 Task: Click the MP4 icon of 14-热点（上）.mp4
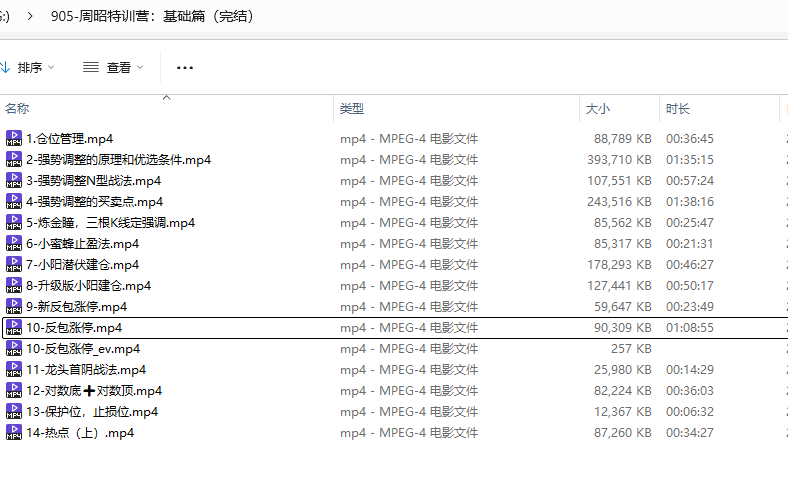(14, 433)
